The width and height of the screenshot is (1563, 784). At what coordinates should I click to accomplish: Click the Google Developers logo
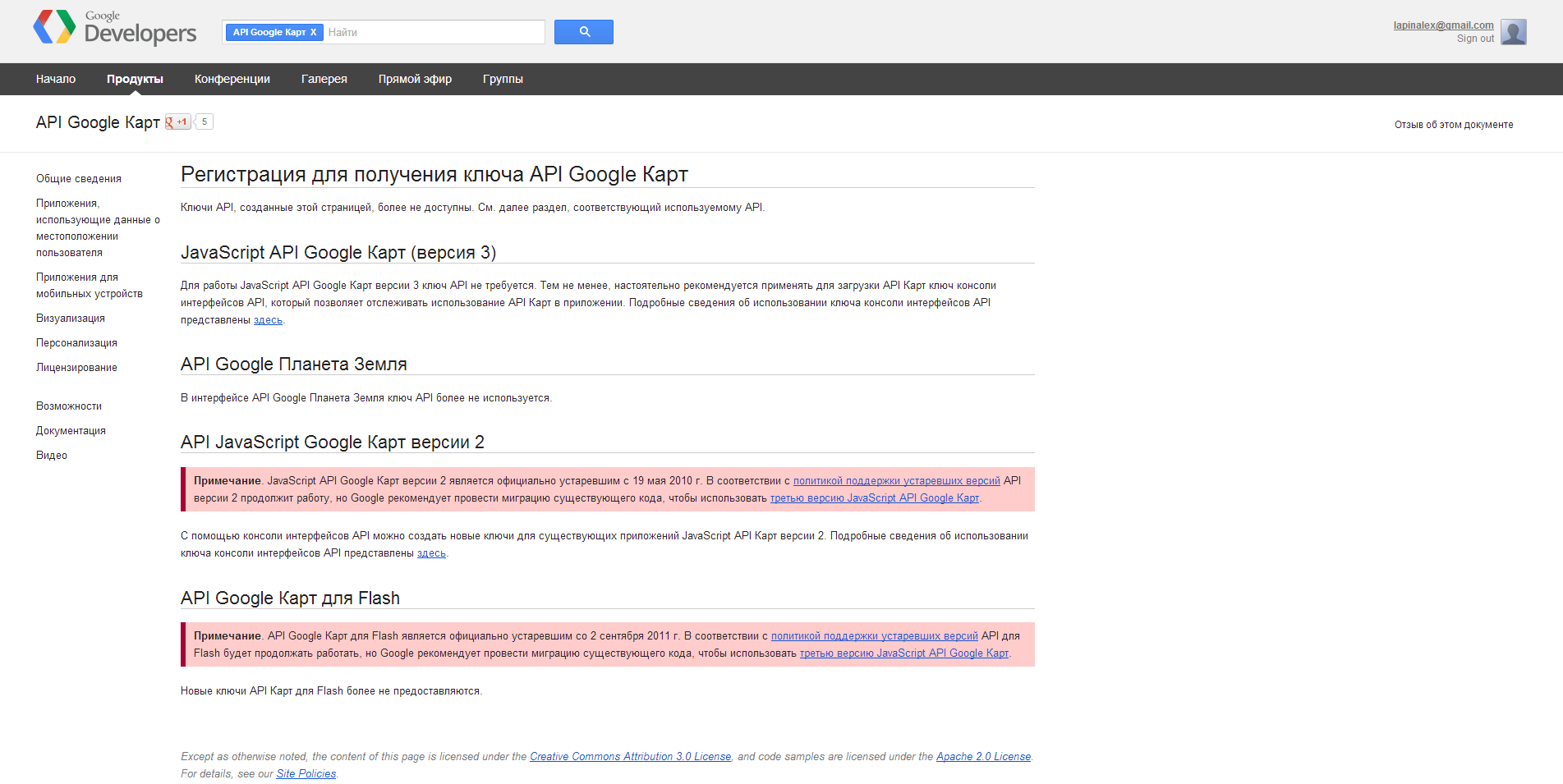(x=115, y=28)
